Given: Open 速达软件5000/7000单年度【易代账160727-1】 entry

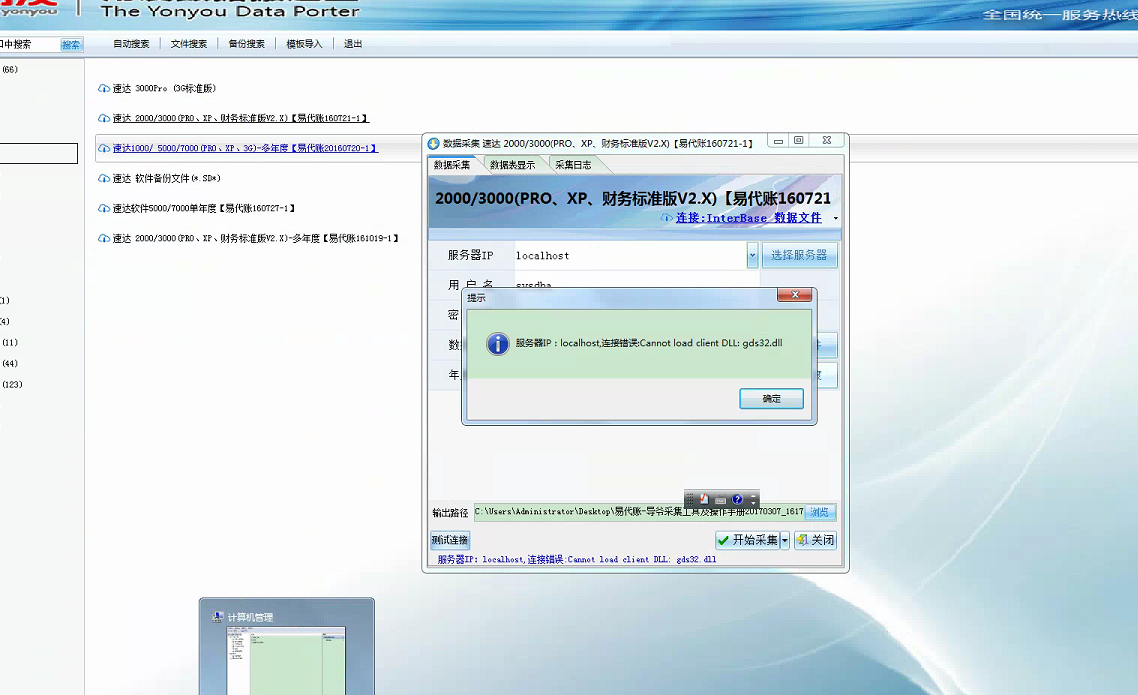Looking at the screenshot, I should click(x=203, y=208).
